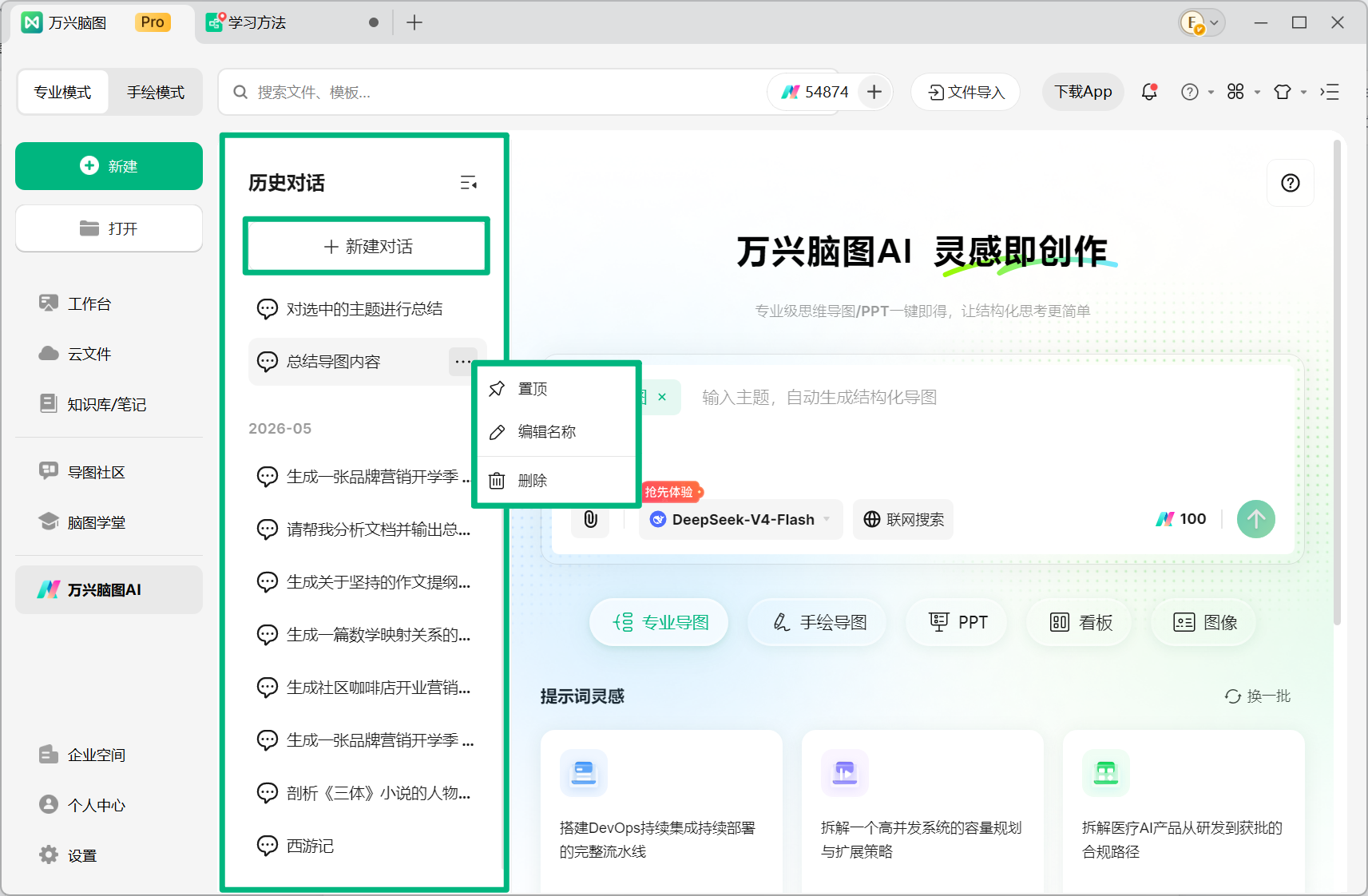Open conversation 生成关于坚持的作文提纲...
The width and height of the screenshot is (1368, 896).
click(367, 582)
